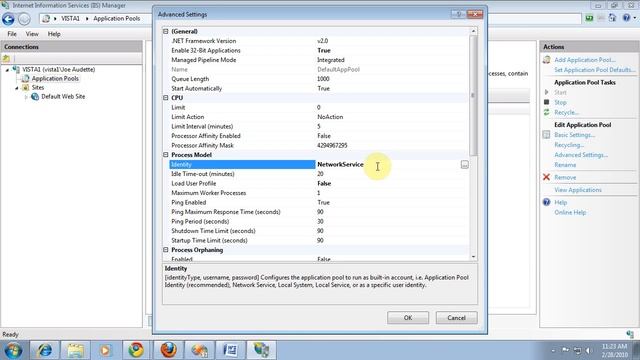640x360 pixels.
Task: Select Ping Enabled property row
Action: (319, 202)
